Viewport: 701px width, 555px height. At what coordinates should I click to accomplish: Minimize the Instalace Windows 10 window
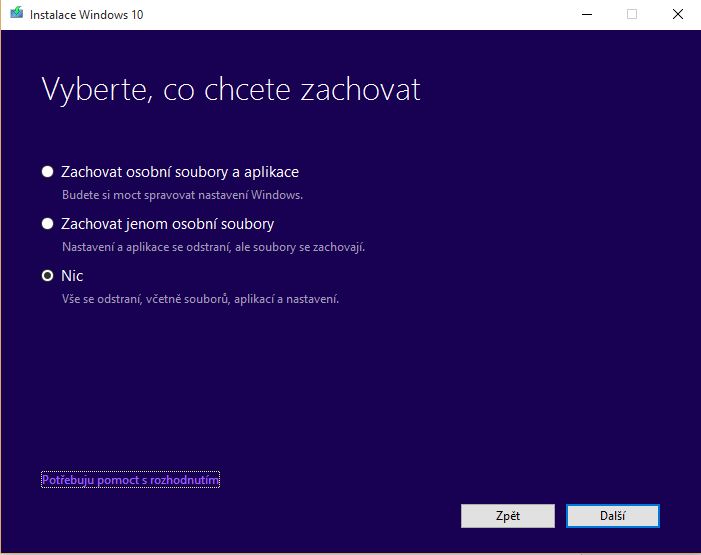587,14
